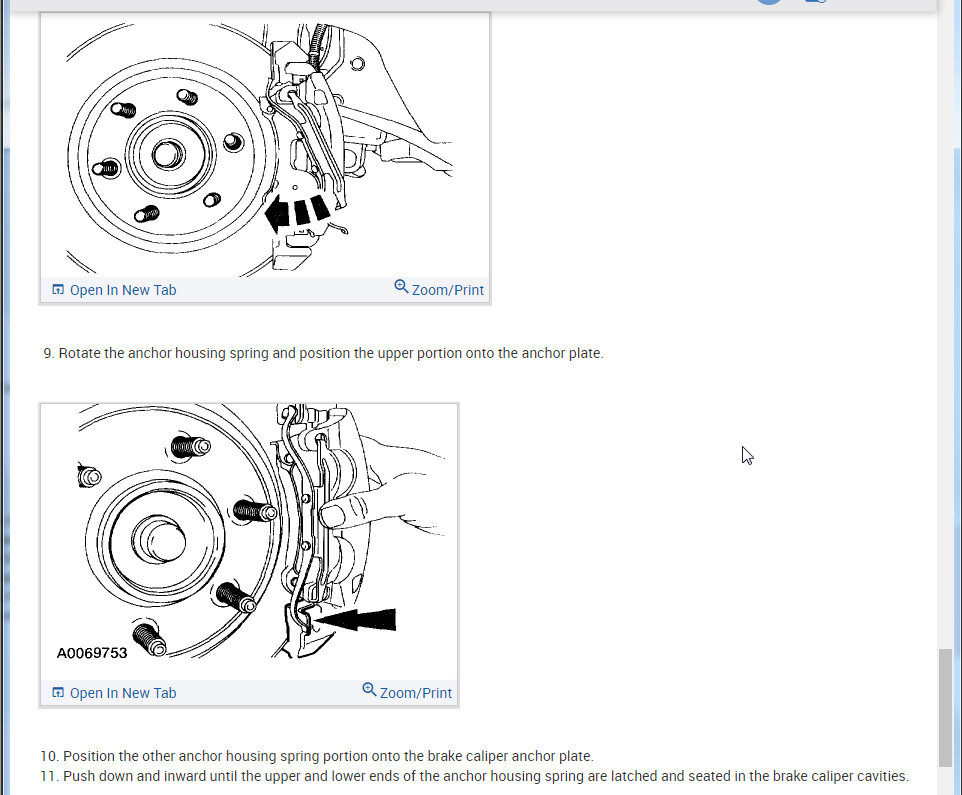Click the rotor diagram with three-arrow pointer
Screen dimensions: 962x795
click(265, 145)
